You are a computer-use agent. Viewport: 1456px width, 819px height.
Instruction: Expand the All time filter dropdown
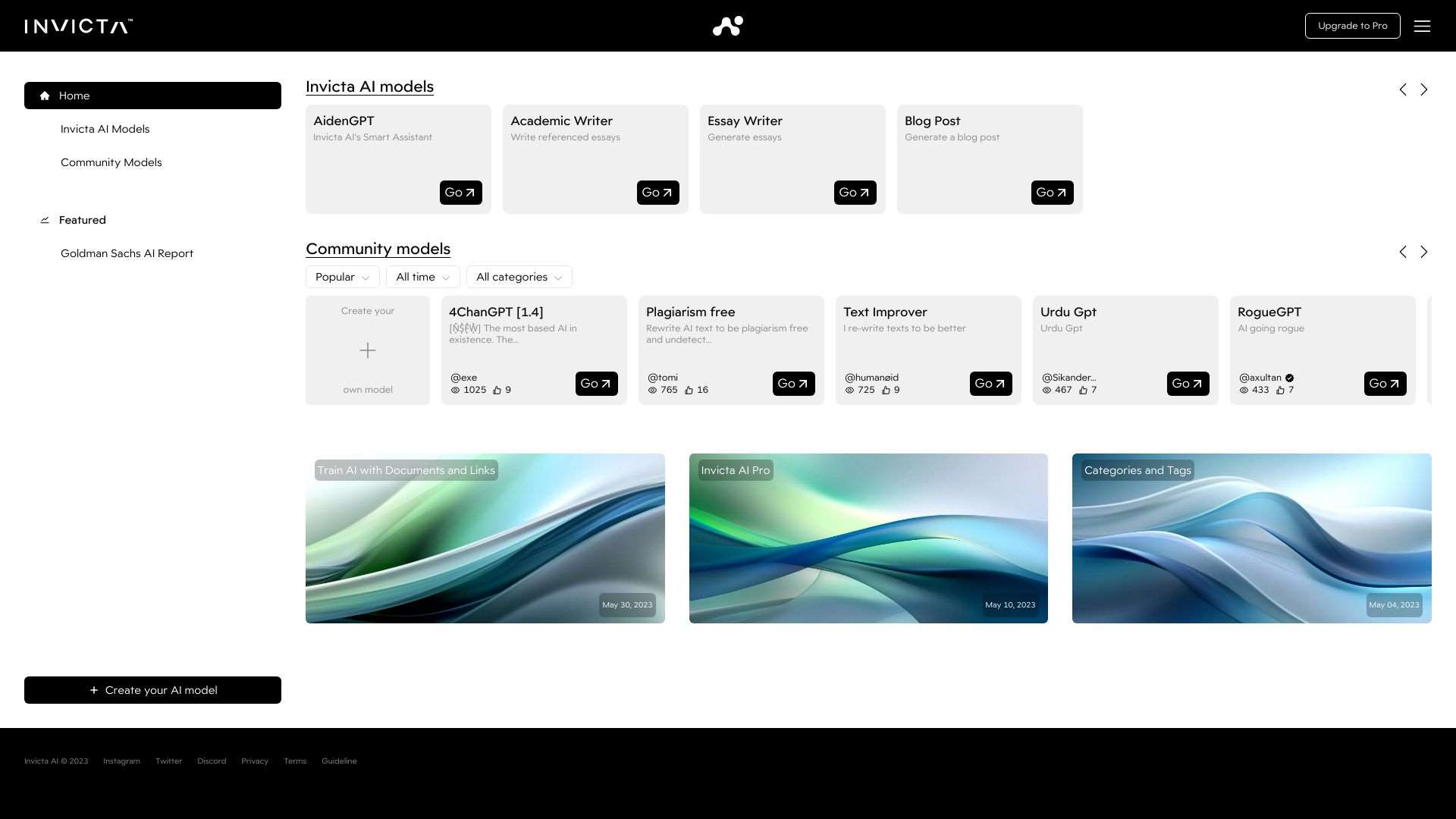click(422, 277)
